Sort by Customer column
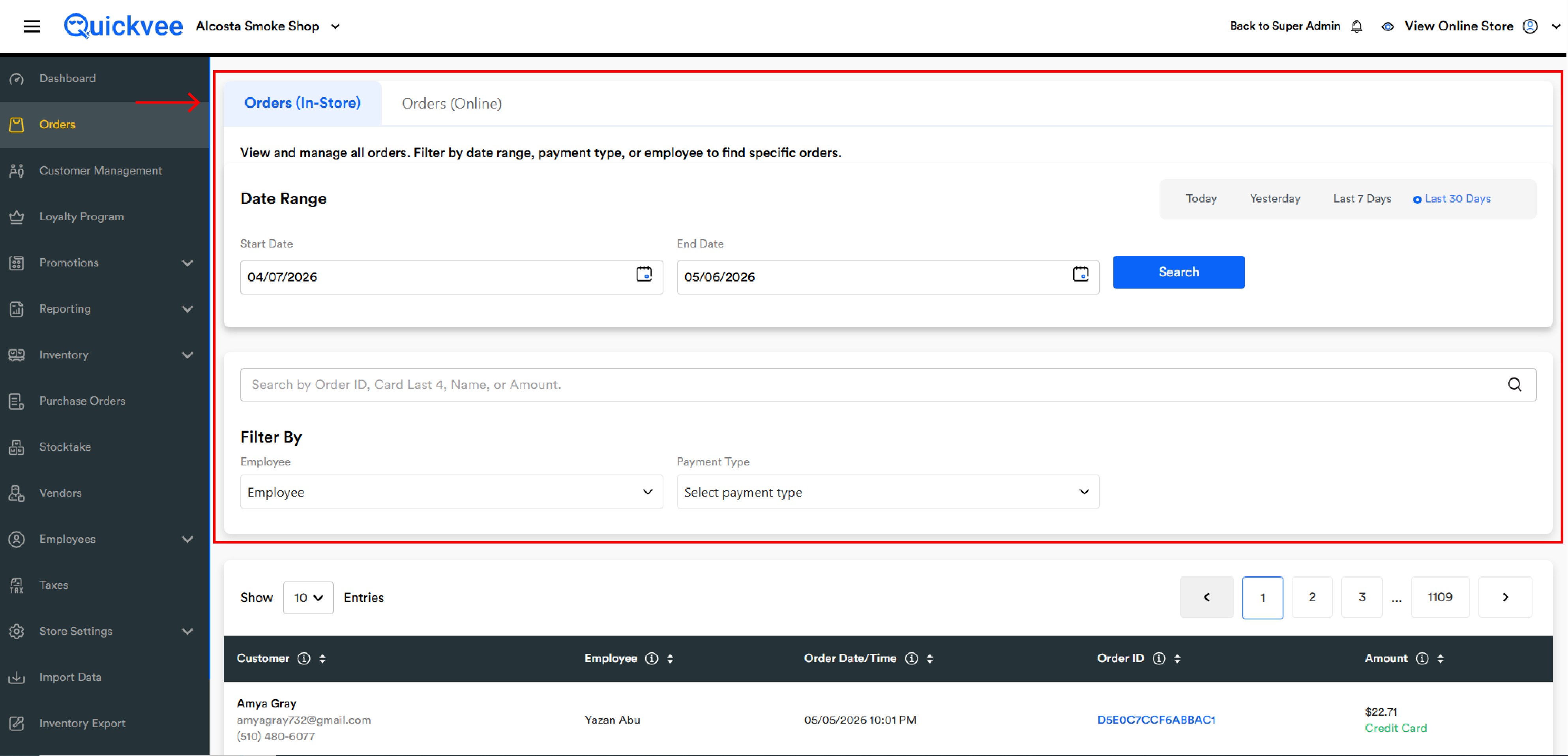The width and height of the screenshot is (1568, 756). [x=322, y=658]
